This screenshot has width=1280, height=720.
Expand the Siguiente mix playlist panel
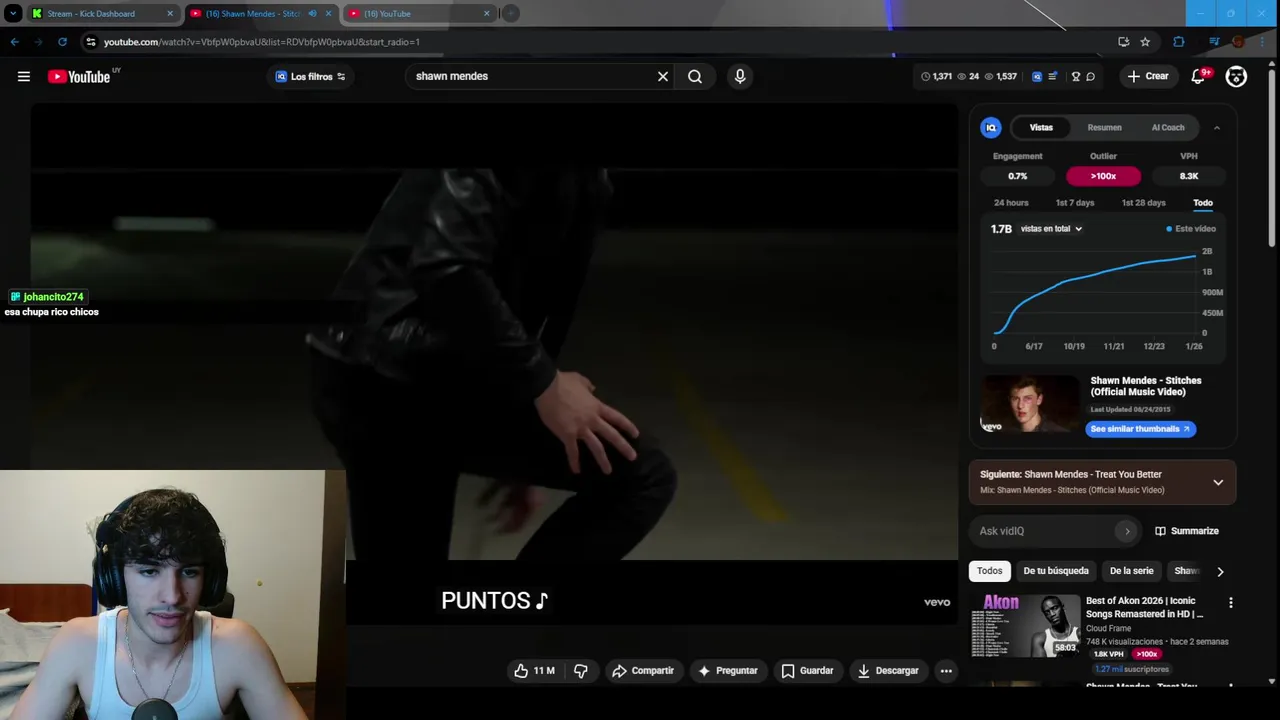(1218, 482)
